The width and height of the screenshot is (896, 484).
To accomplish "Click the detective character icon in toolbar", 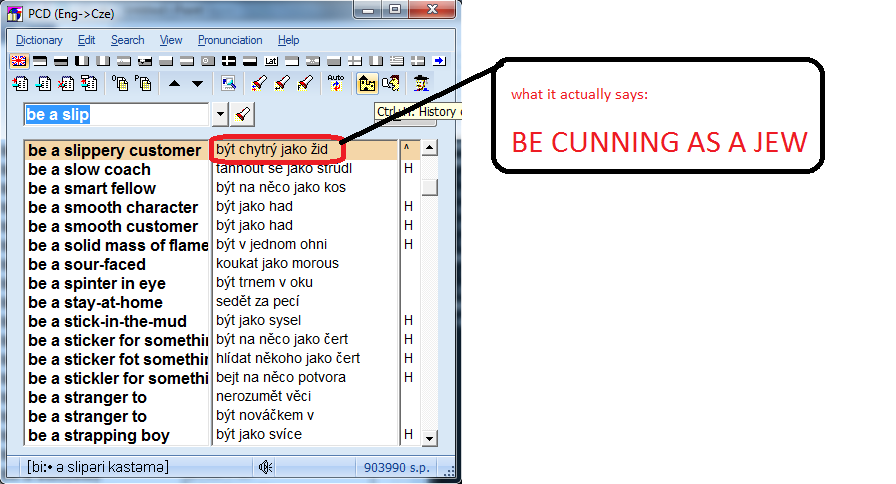I will point(421,84).
